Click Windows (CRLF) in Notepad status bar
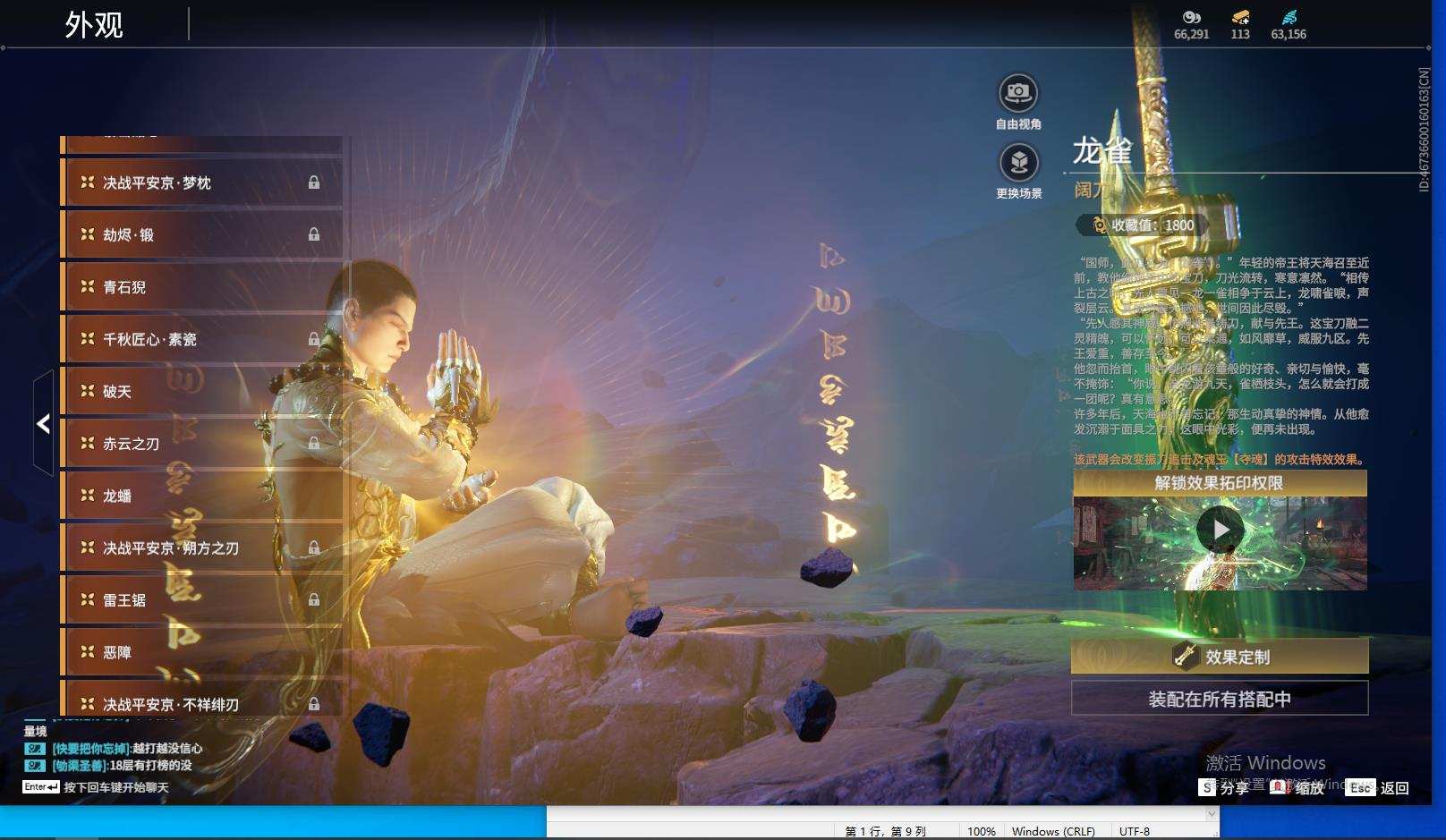This screenshot has height=840, width=1446. [1053, 831]
